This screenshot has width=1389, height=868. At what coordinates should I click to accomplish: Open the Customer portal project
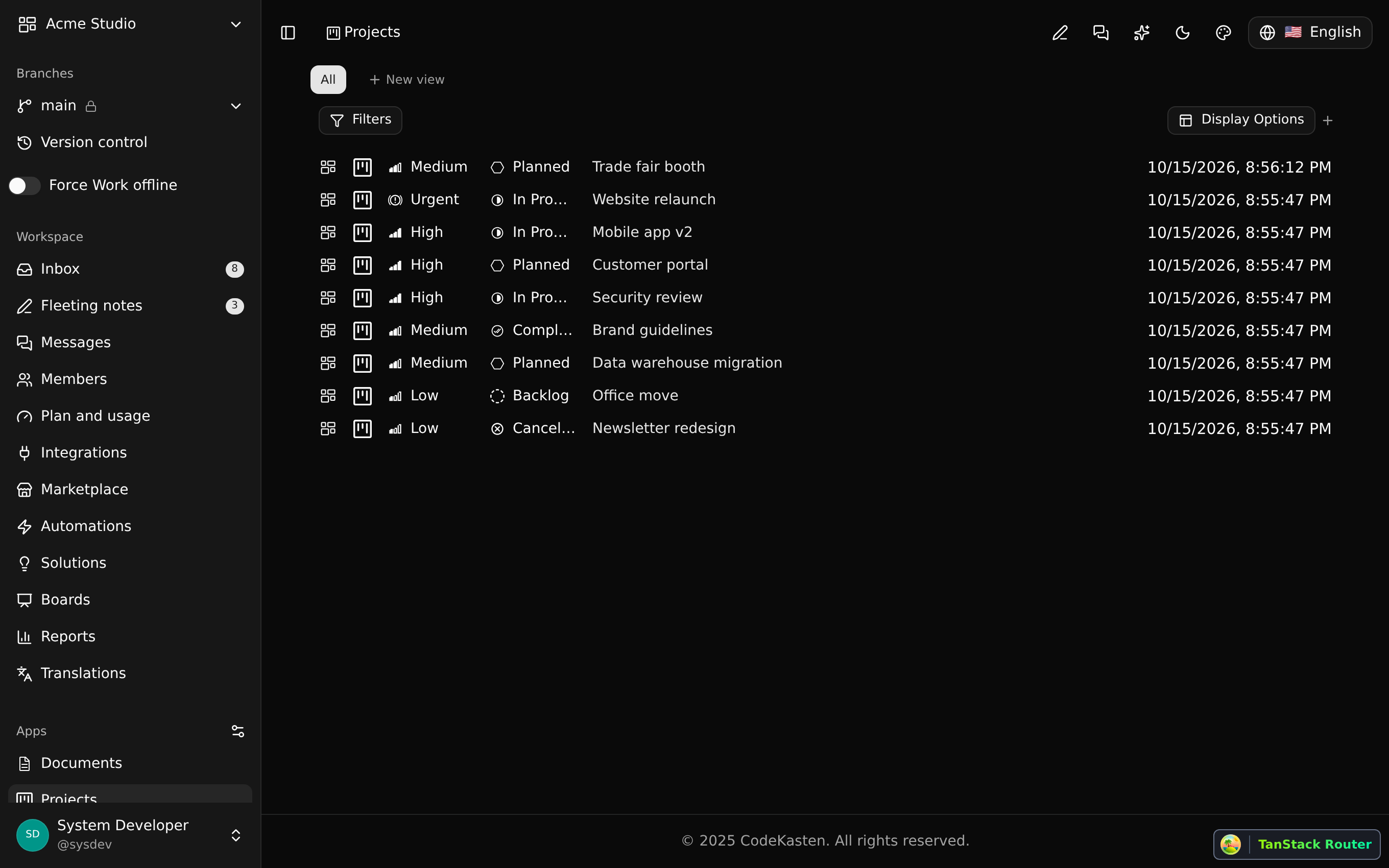point(650,264)
